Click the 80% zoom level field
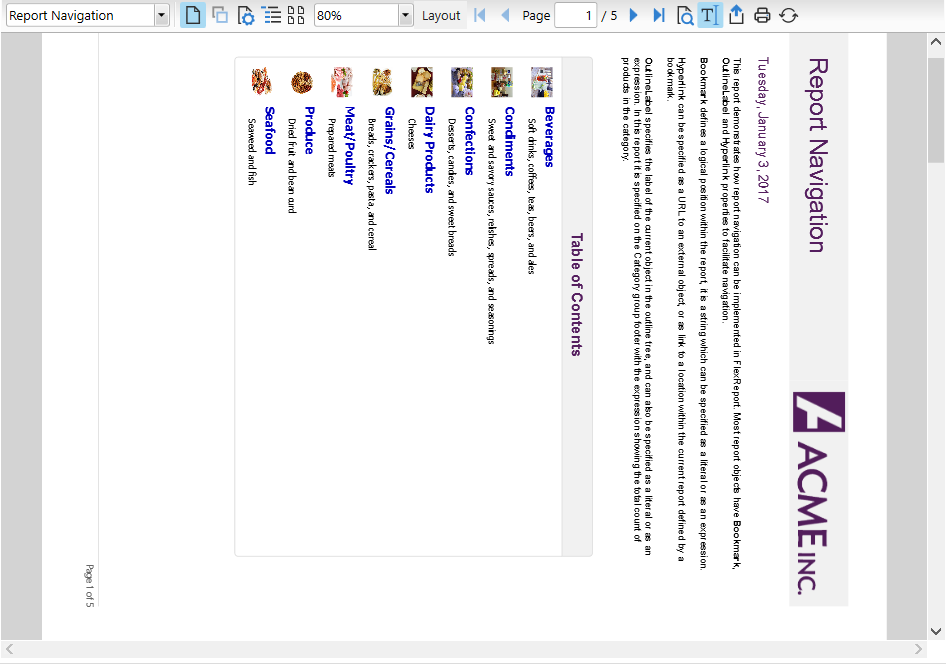The height and width of the screenshot is (664, 946). click(x=357, y=16)
